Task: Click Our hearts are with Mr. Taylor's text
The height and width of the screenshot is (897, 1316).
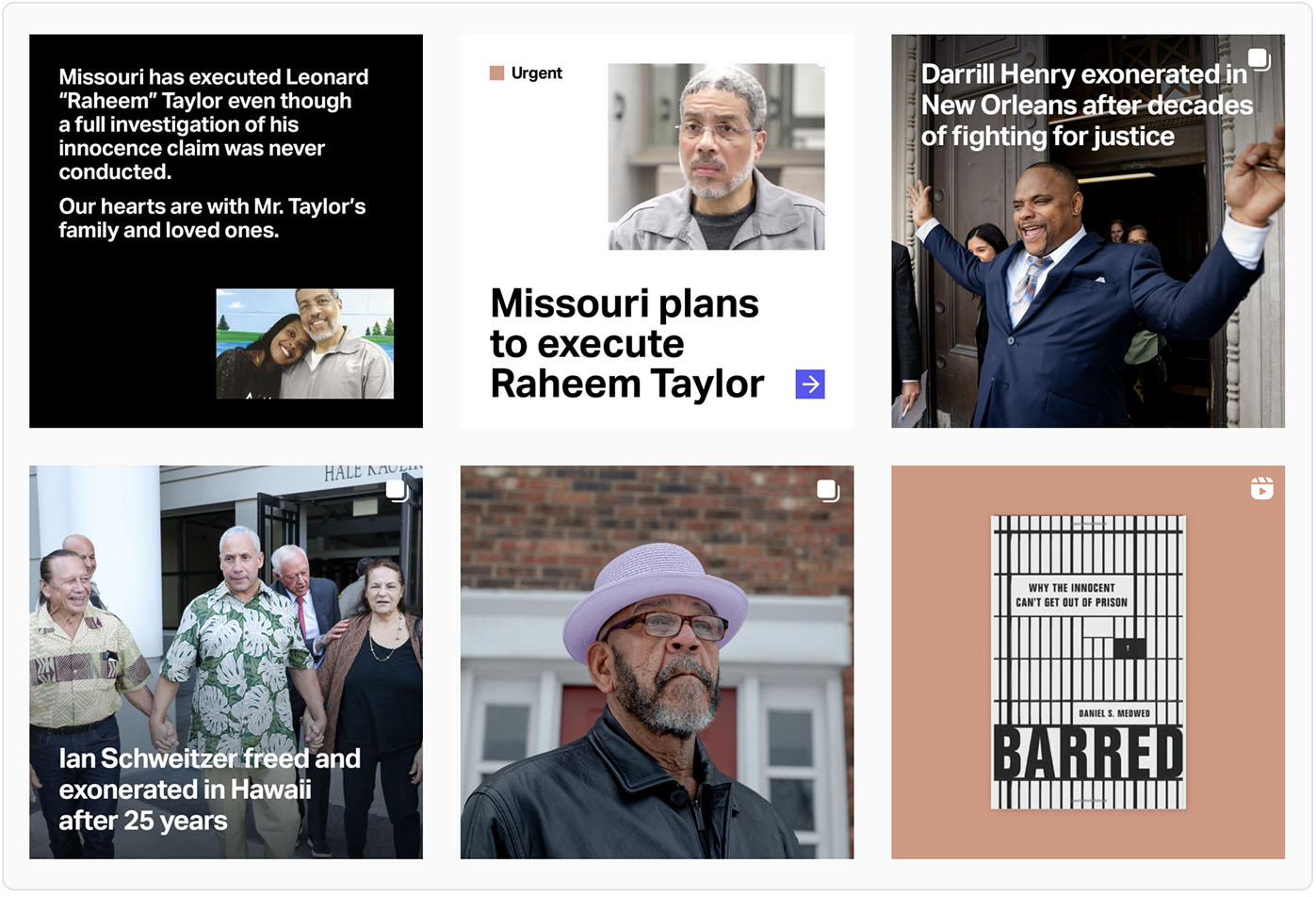Action: 212,219
